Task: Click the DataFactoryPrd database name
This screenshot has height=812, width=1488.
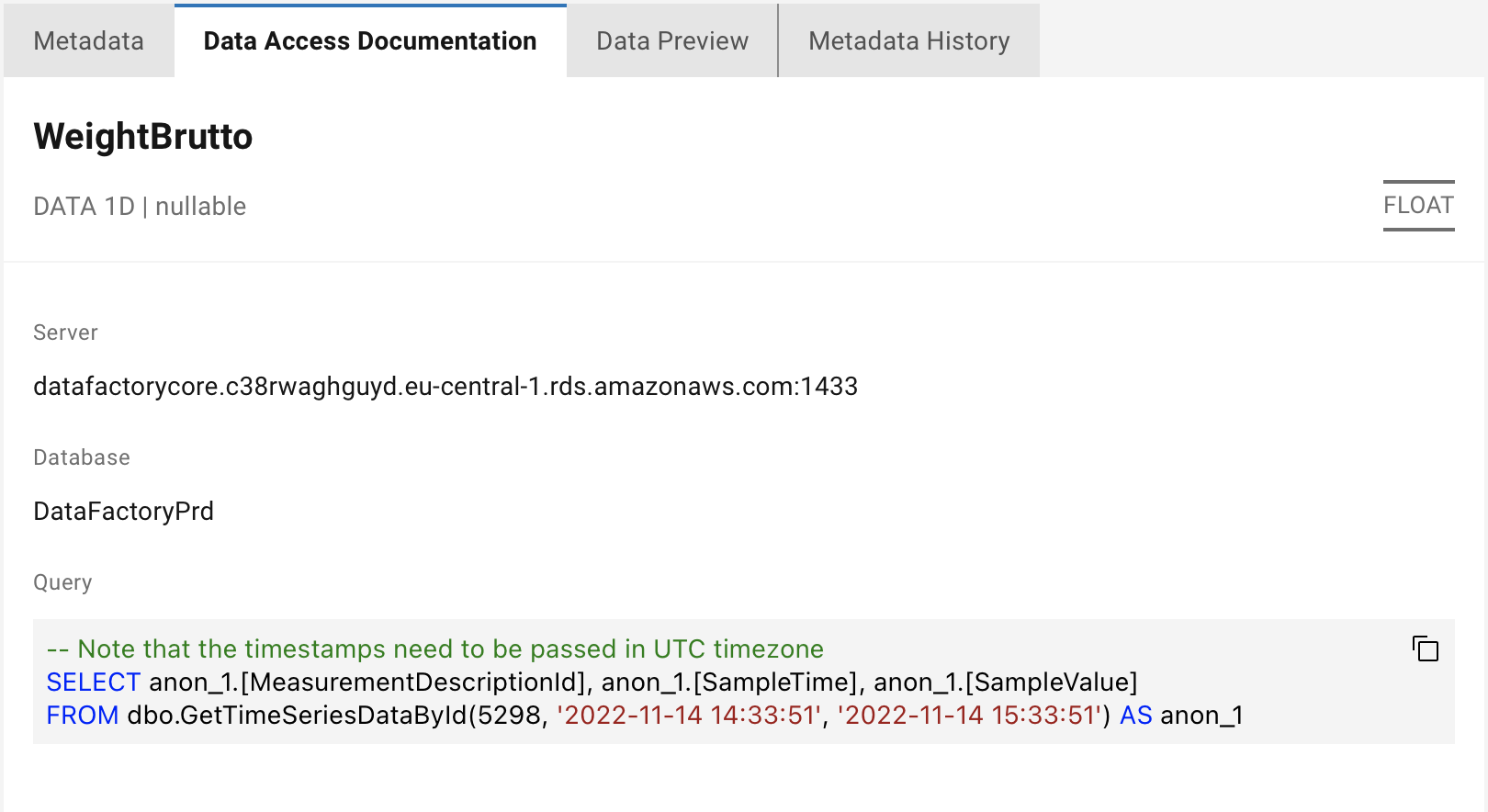Action: click(x=123, y=512)
